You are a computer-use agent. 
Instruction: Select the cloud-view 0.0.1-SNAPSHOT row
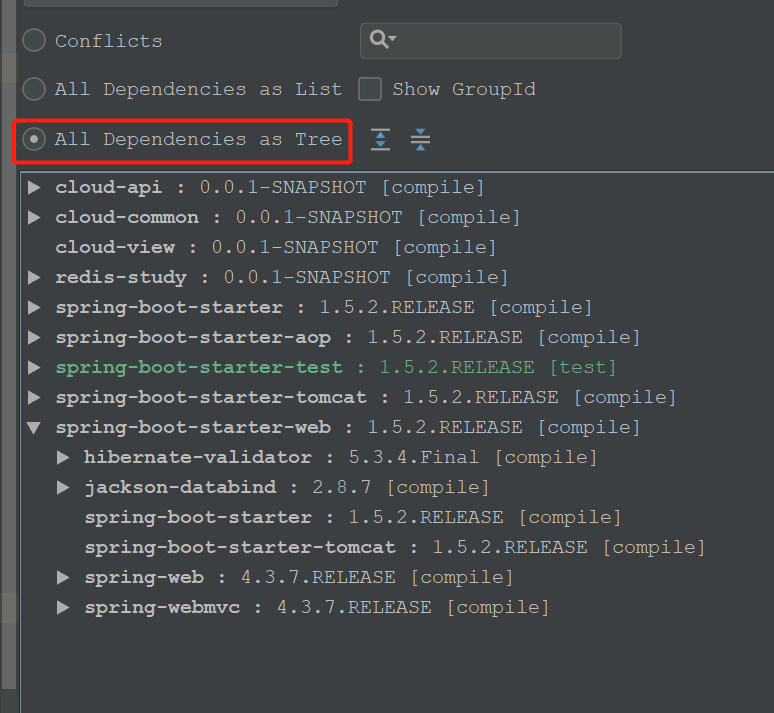click(x=275, y=247)
